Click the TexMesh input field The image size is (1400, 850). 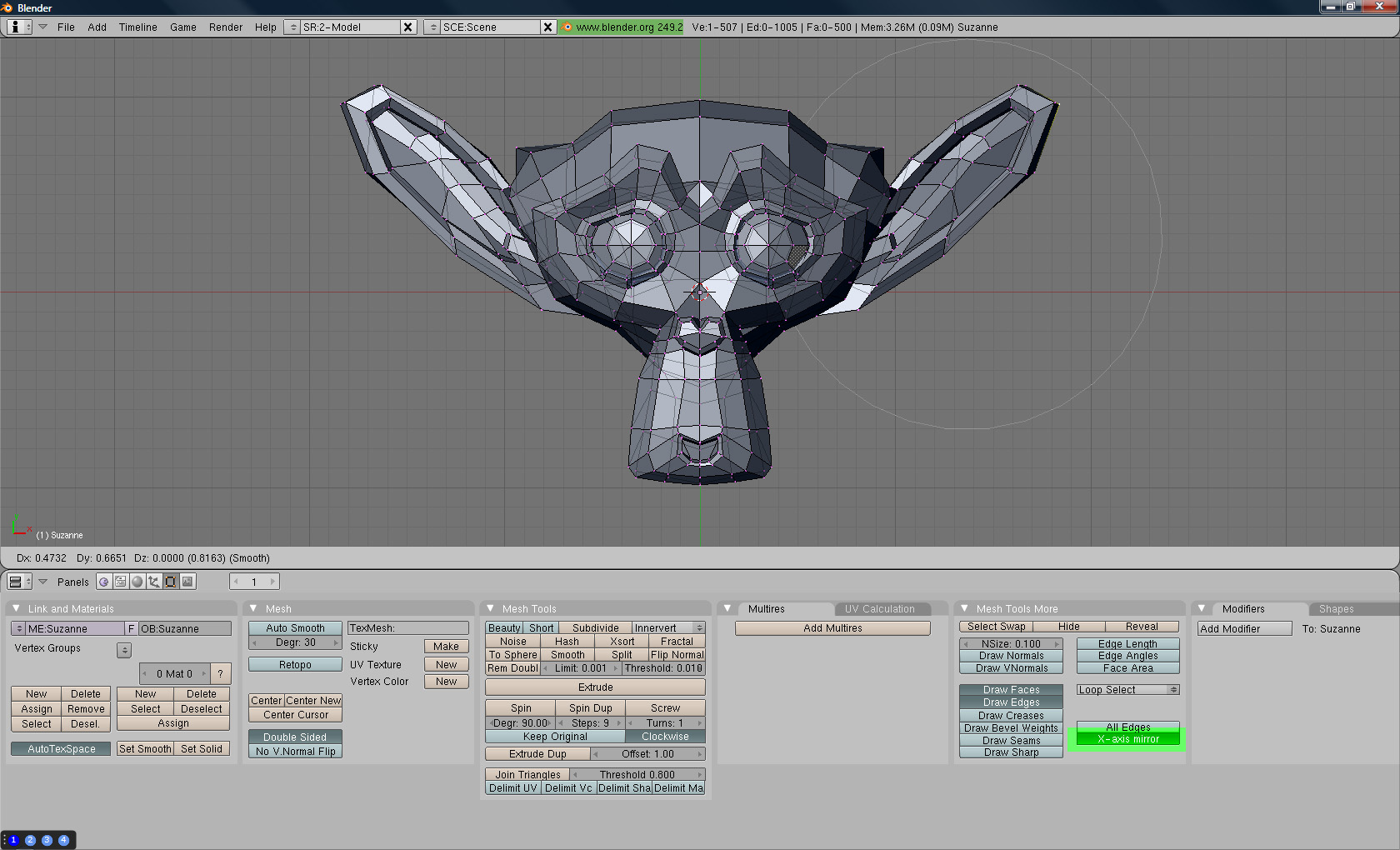(408, 628)
